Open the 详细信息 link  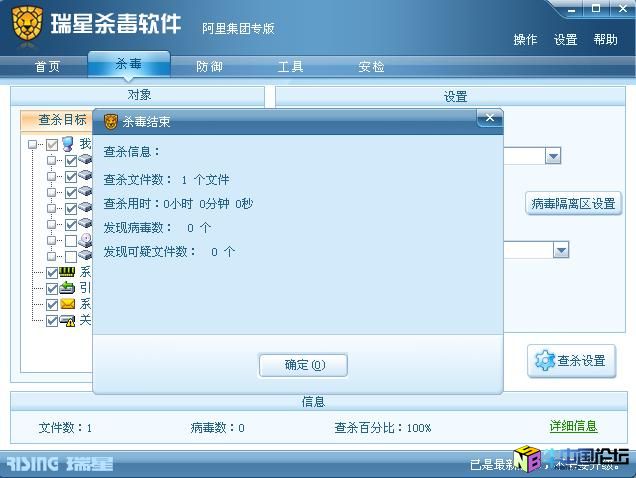click(573, 426)
